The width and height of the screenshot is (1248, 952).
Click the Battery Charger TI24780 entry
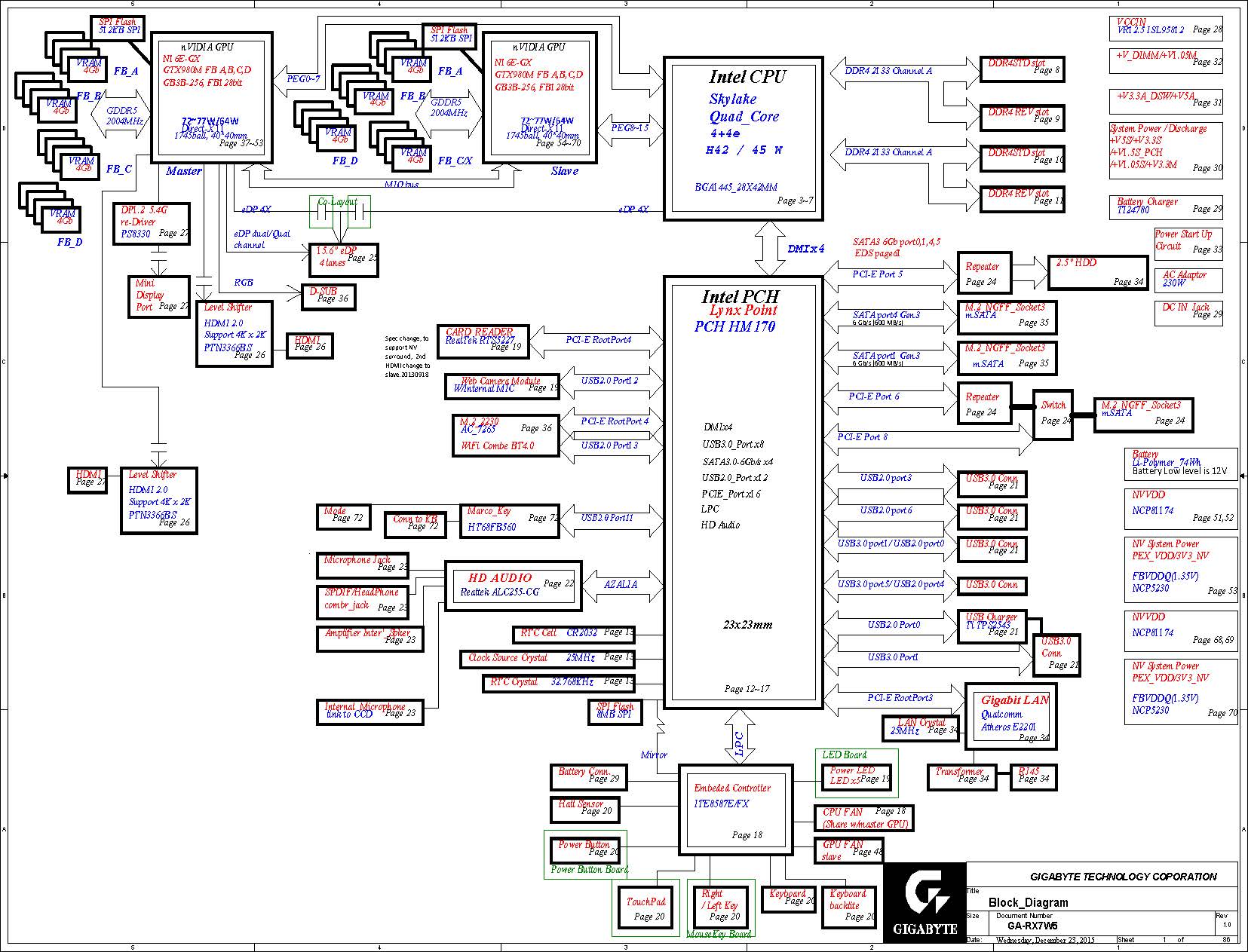click(x=1166, y=206)
